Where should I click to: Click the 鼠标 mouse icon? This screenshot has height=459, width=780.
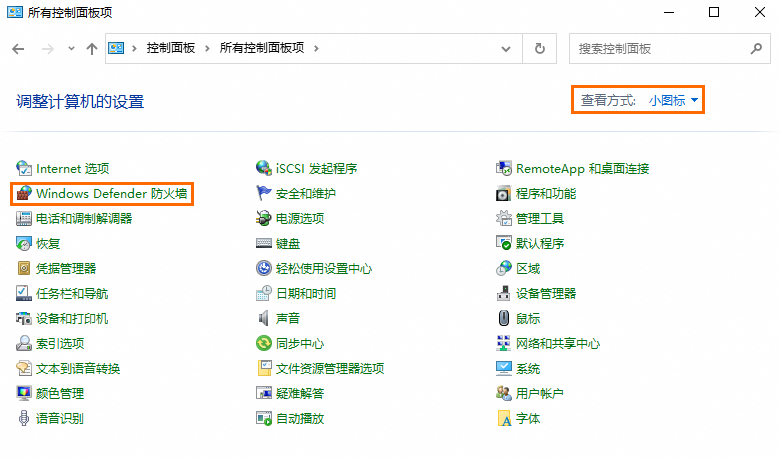(x=504, y=319)
